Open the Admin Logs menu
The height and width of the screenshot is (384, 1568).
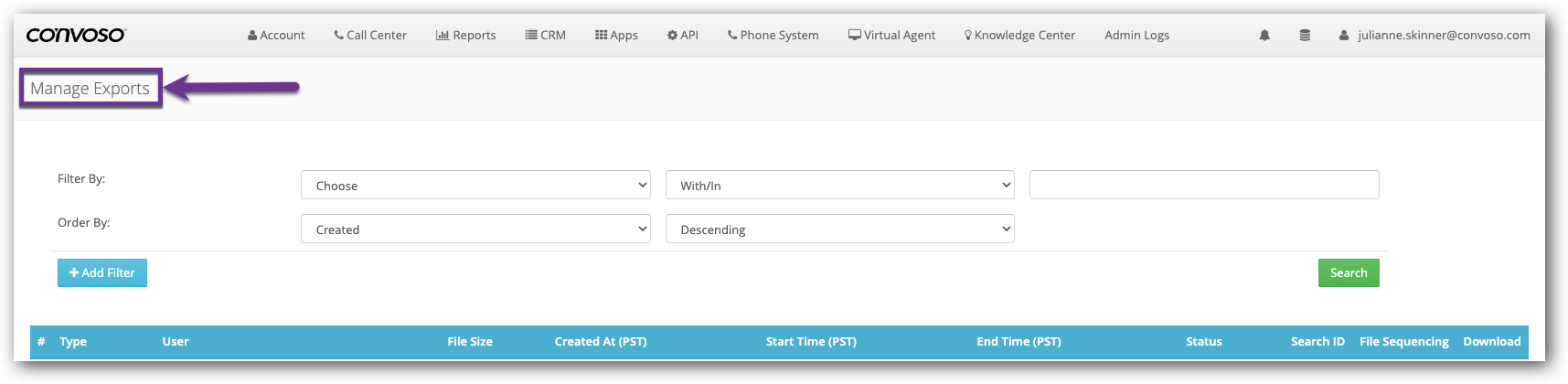point(1136,36)
